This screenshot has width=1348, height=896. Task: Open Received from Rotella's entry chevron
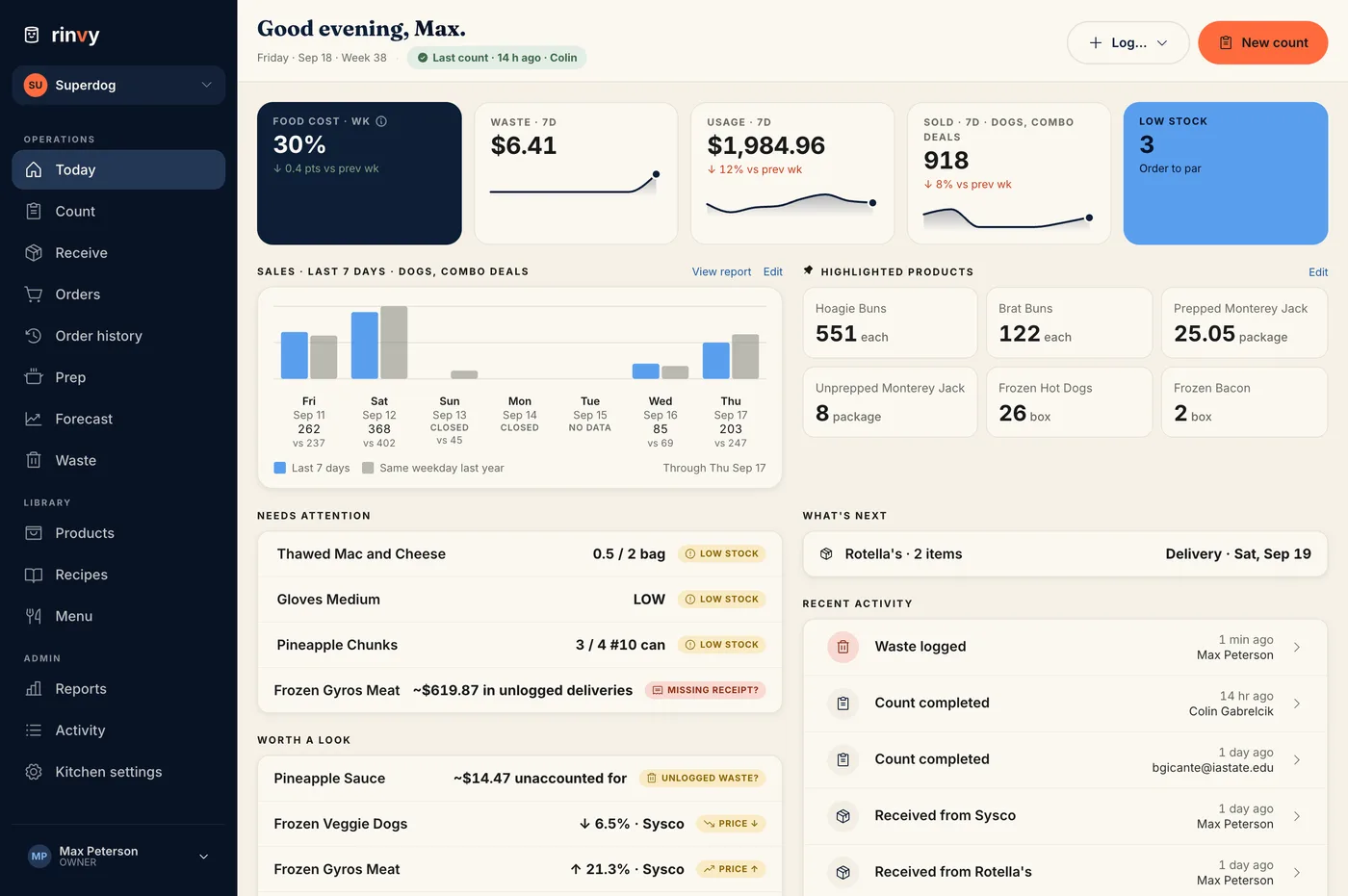click(x=1297, y=872)
